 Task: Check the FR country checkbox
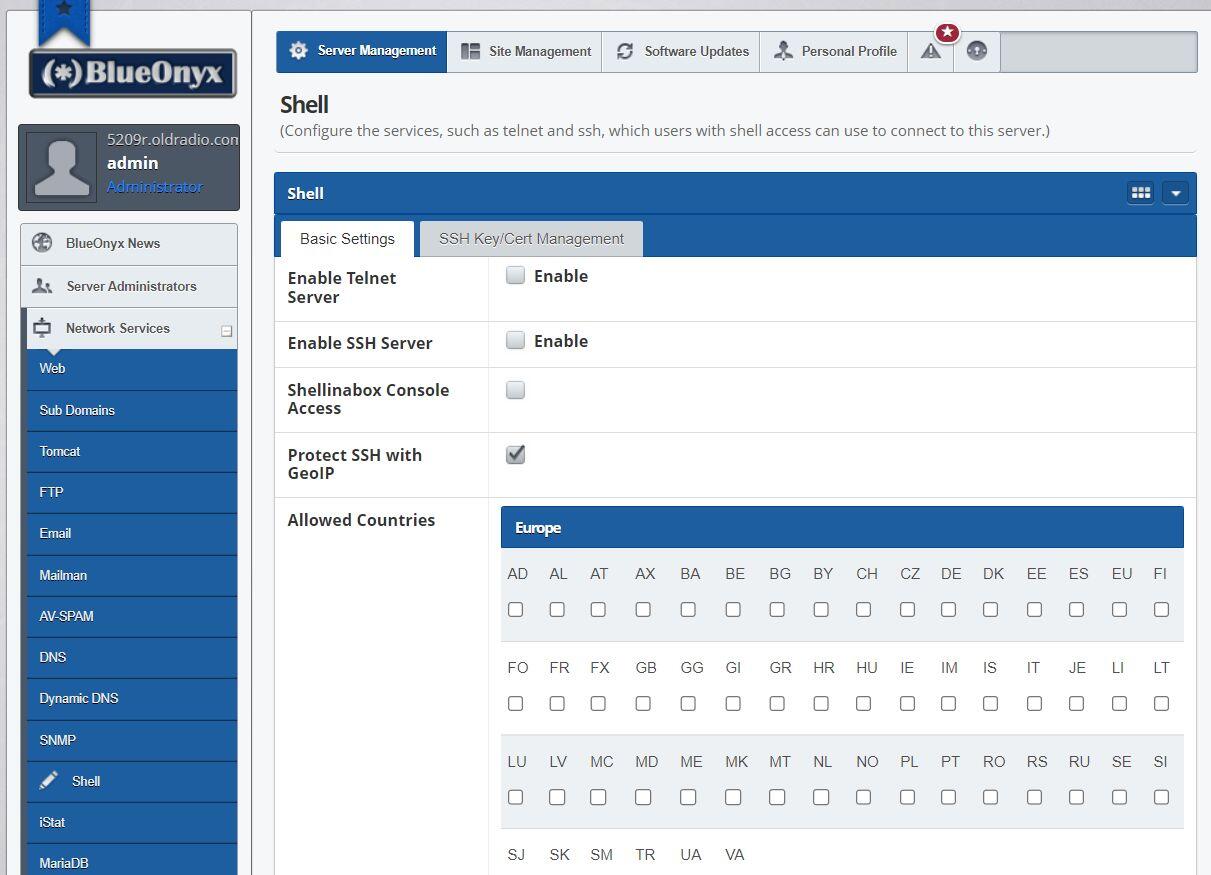pos(557,703)
